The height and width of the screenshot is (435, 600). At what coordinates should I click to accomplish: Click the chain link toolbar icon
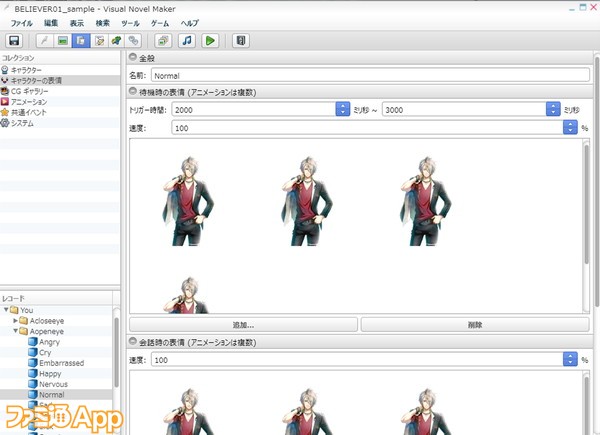[x=133, y=41]
